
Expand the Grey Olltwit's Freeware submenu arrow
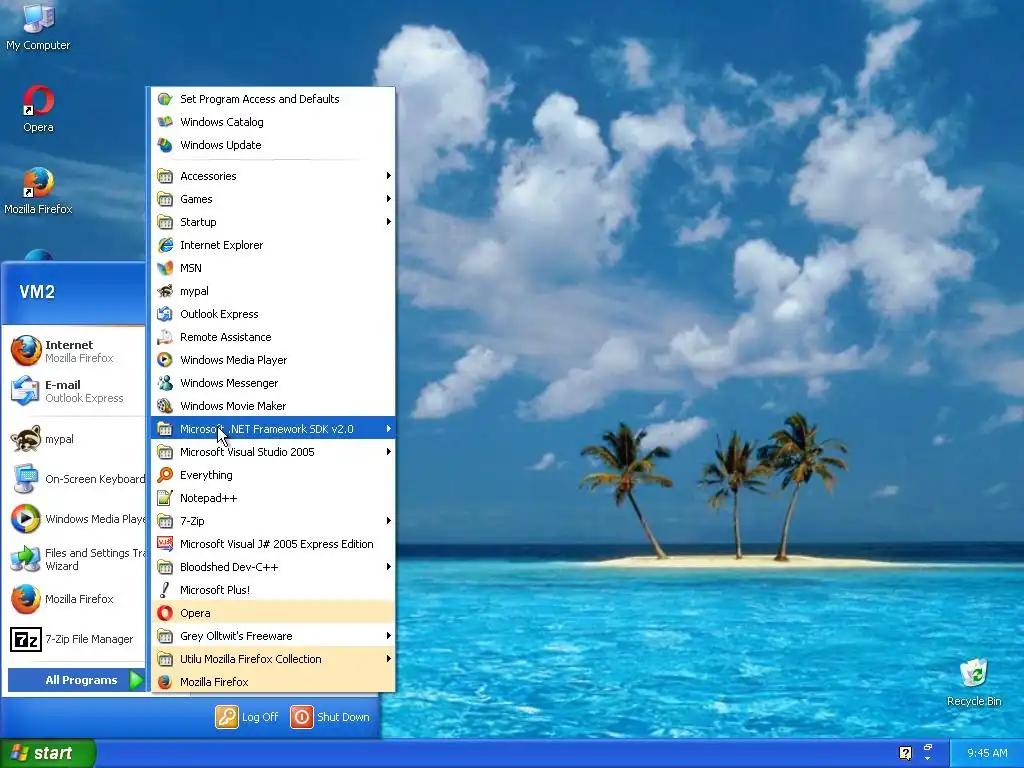click(x=389, y=635)
